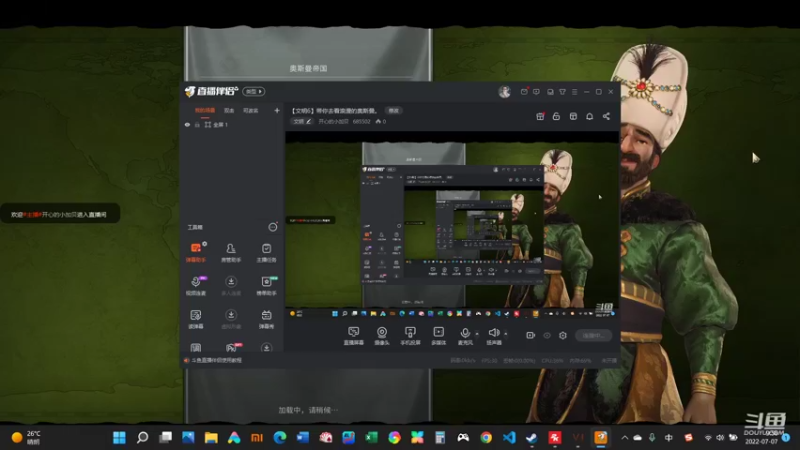
Task: Click the record camera icon in bottom bar
Action: click(531, 335)
